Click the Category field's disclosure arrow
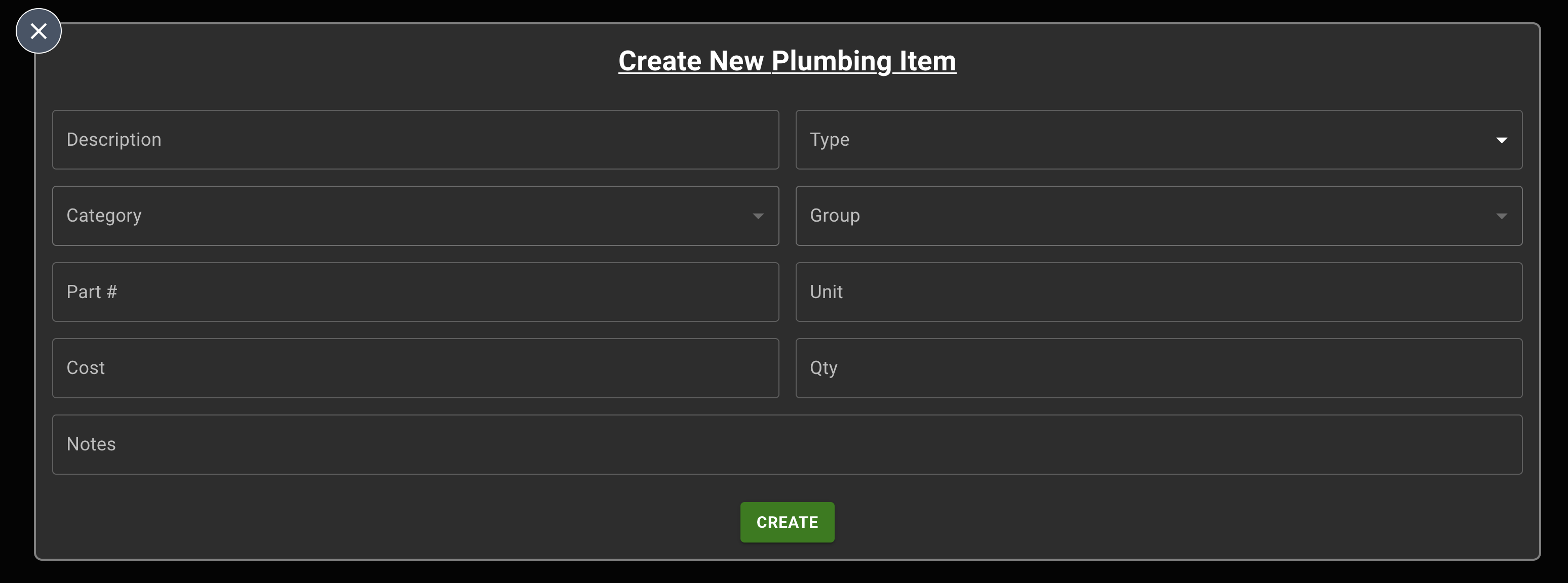 (759, 216)
